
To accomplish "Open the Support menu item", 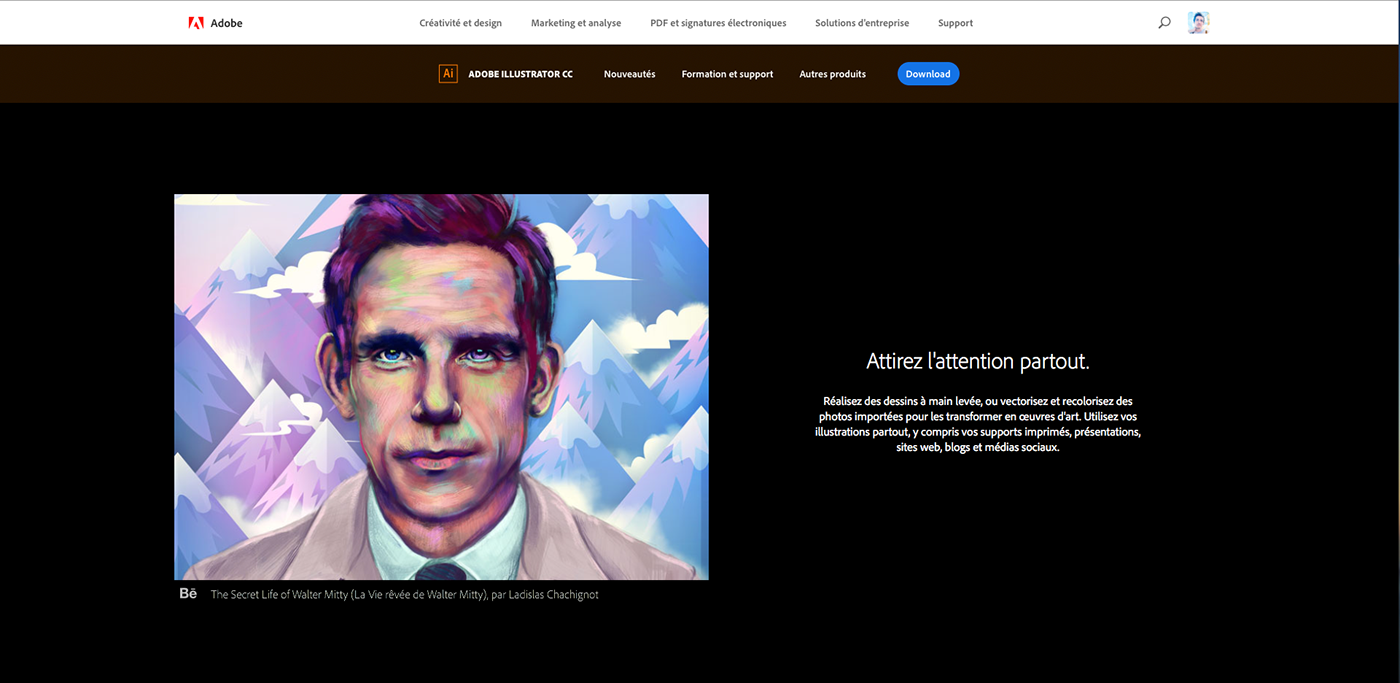I will (x=955, y=23).
